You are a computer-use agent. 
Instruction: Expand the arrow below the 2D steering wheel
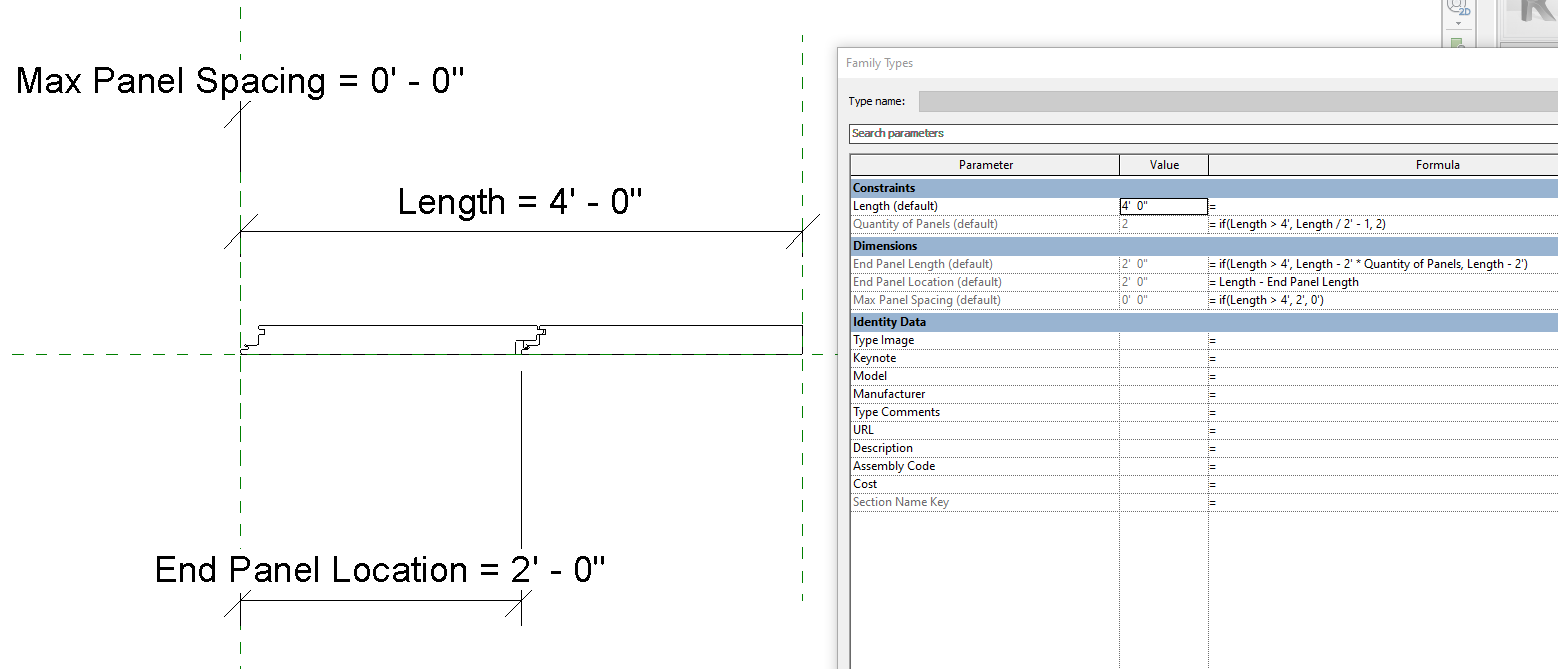(x=1458, y=24)
